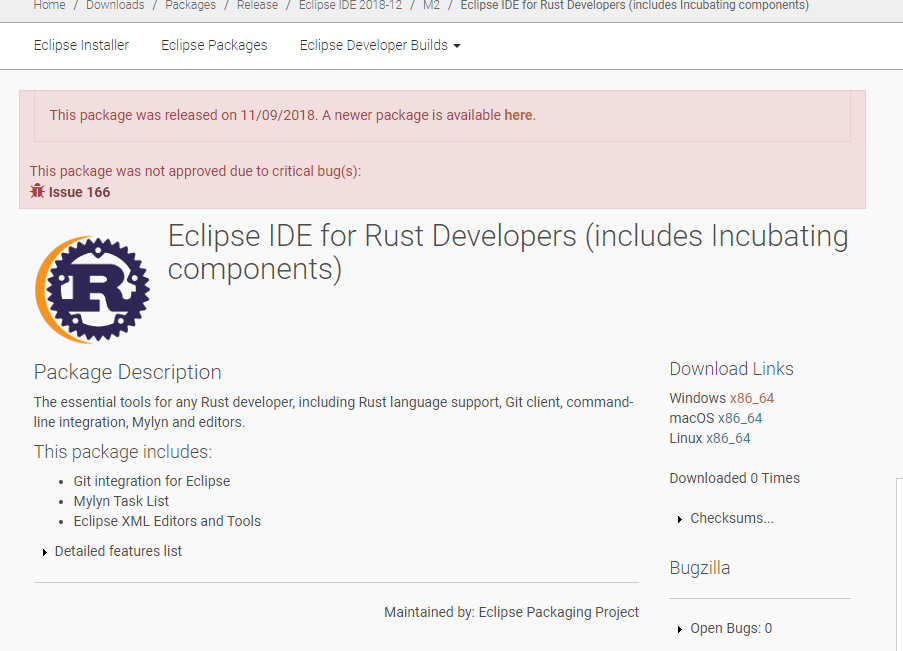
Task: Go to Downloads in the breadcrumb
Action: tap(115, 5)
